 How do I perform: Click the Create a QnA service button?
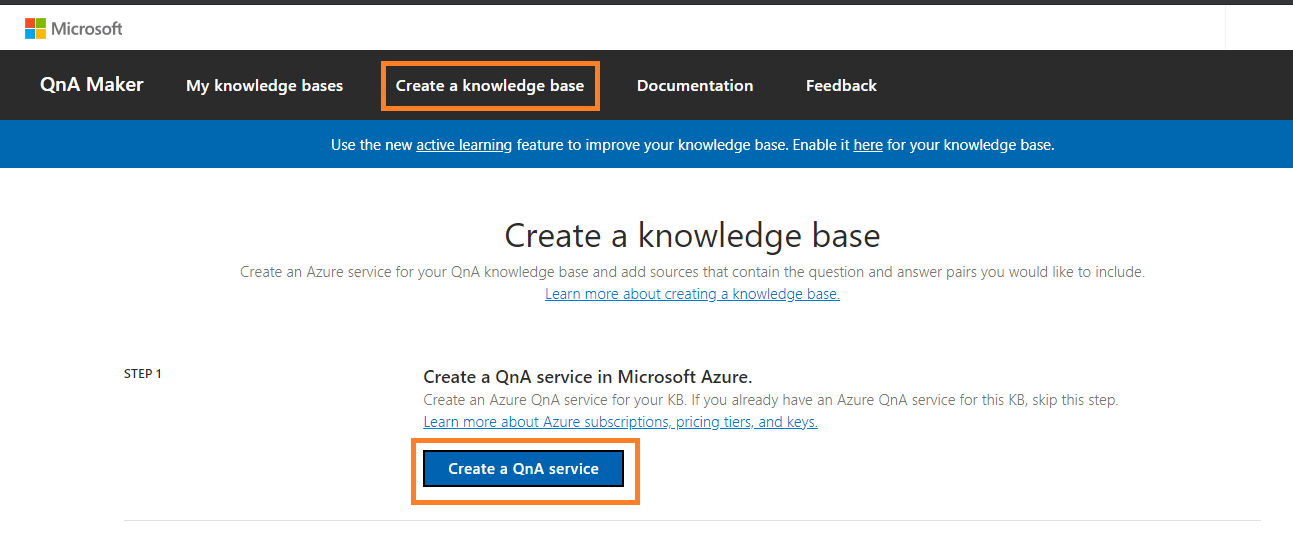click(523, 468)
